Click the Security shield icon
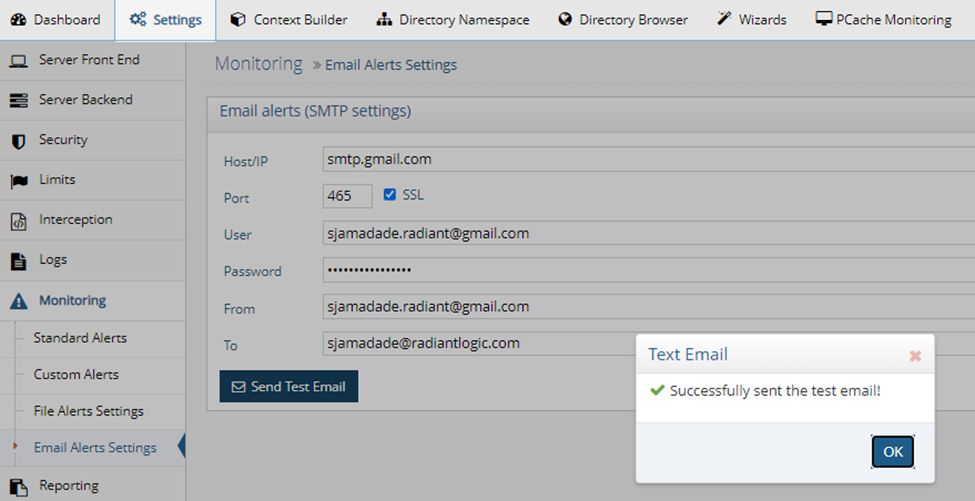 pyautogui.click(x=19, y=142)
